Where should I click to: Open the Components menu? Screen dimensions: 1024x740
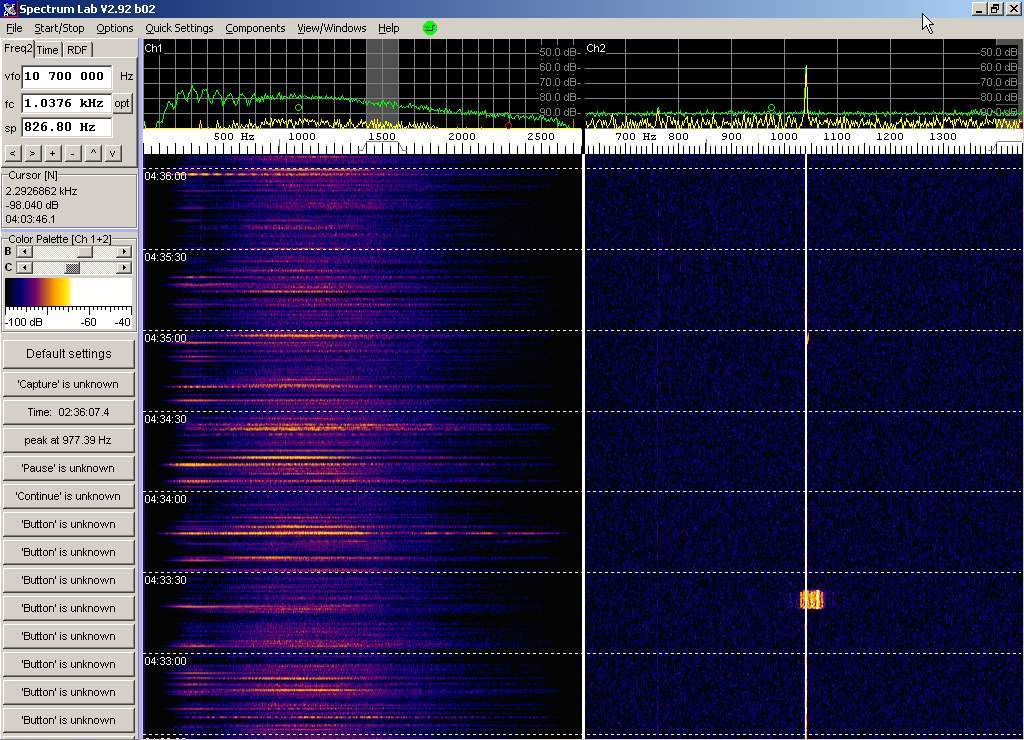(x=255, y=28)
